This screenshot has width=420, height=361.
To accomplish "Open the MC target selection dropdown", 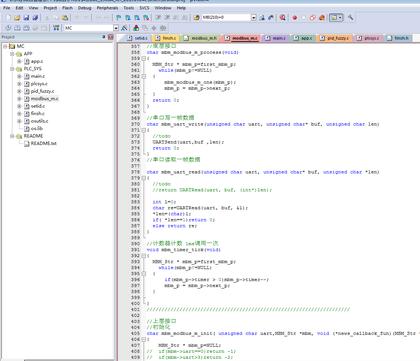I will point(116,28).
